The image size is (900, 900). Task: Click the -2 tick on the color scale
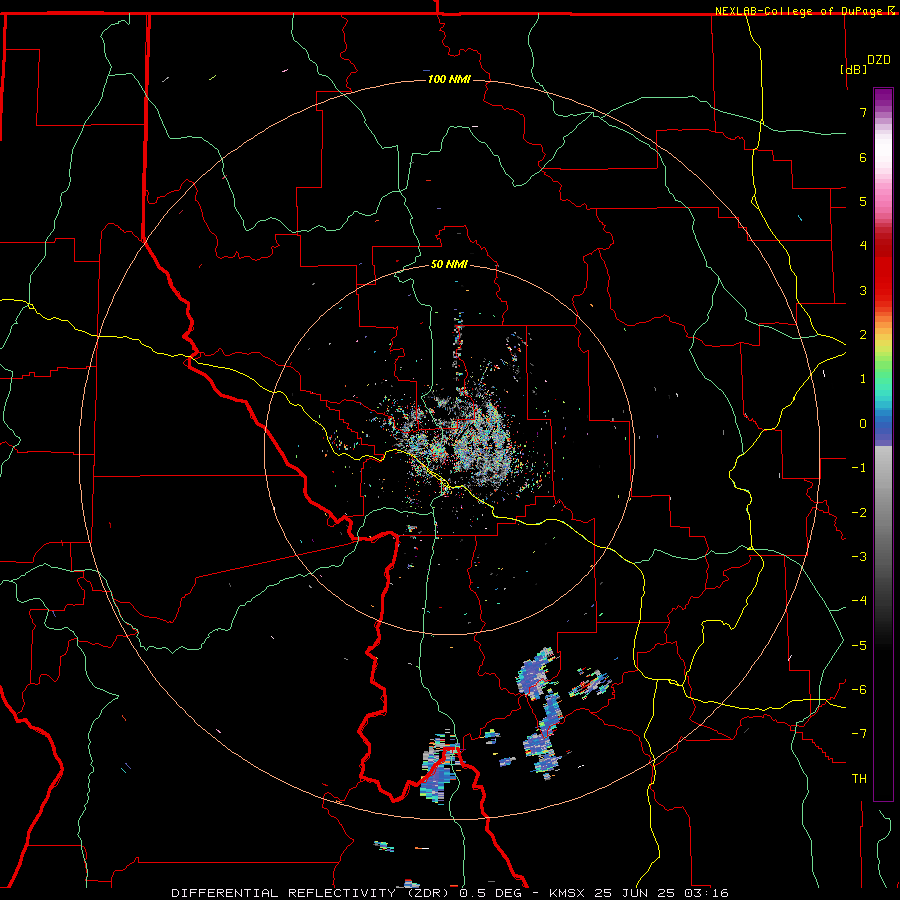tap(859, 513)
